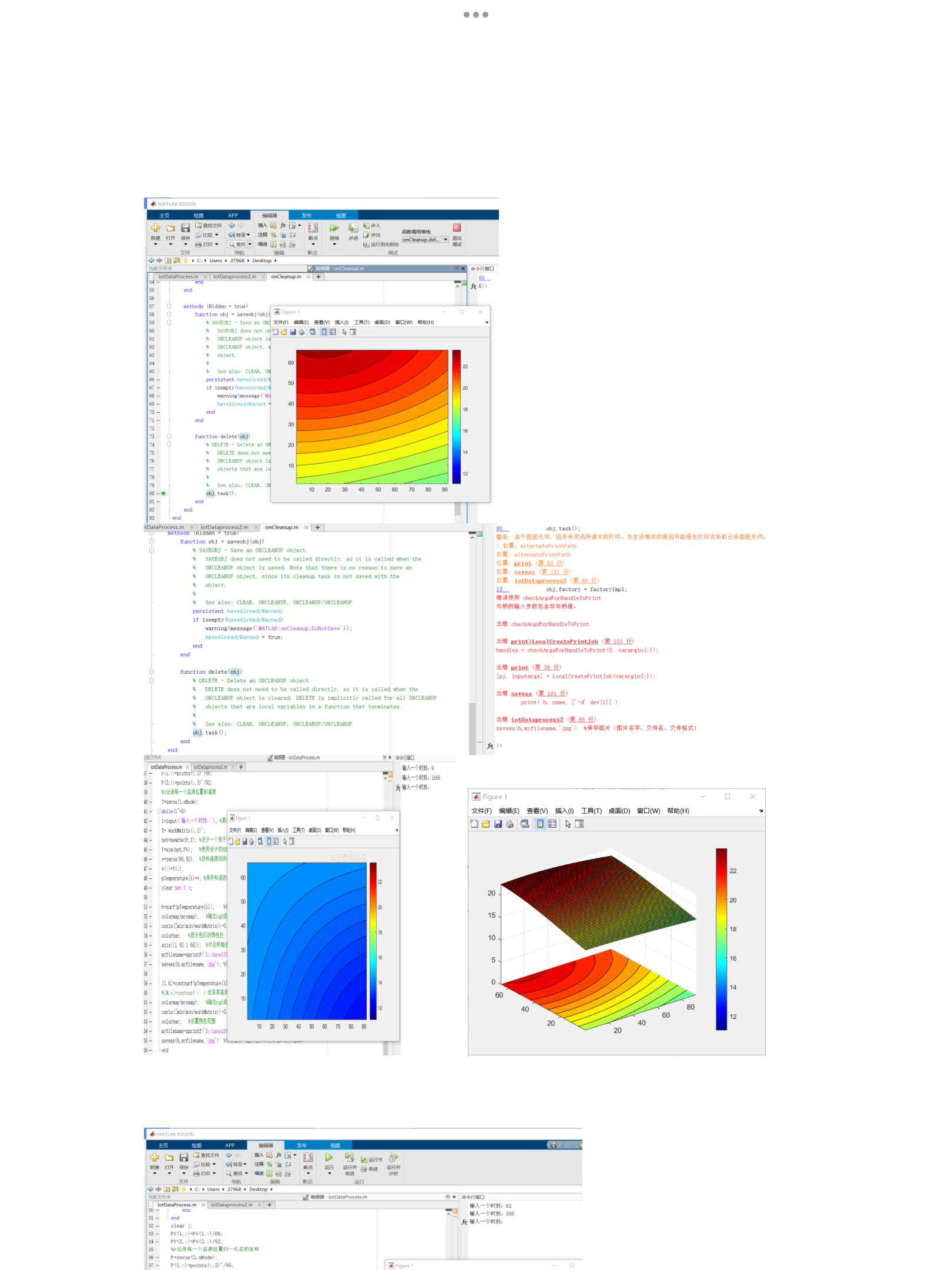The width and height of the screenshot is (952, 1270).
Task: Open 比较 dropdown in top MATLAB ribbon
Action: point(216,235)
